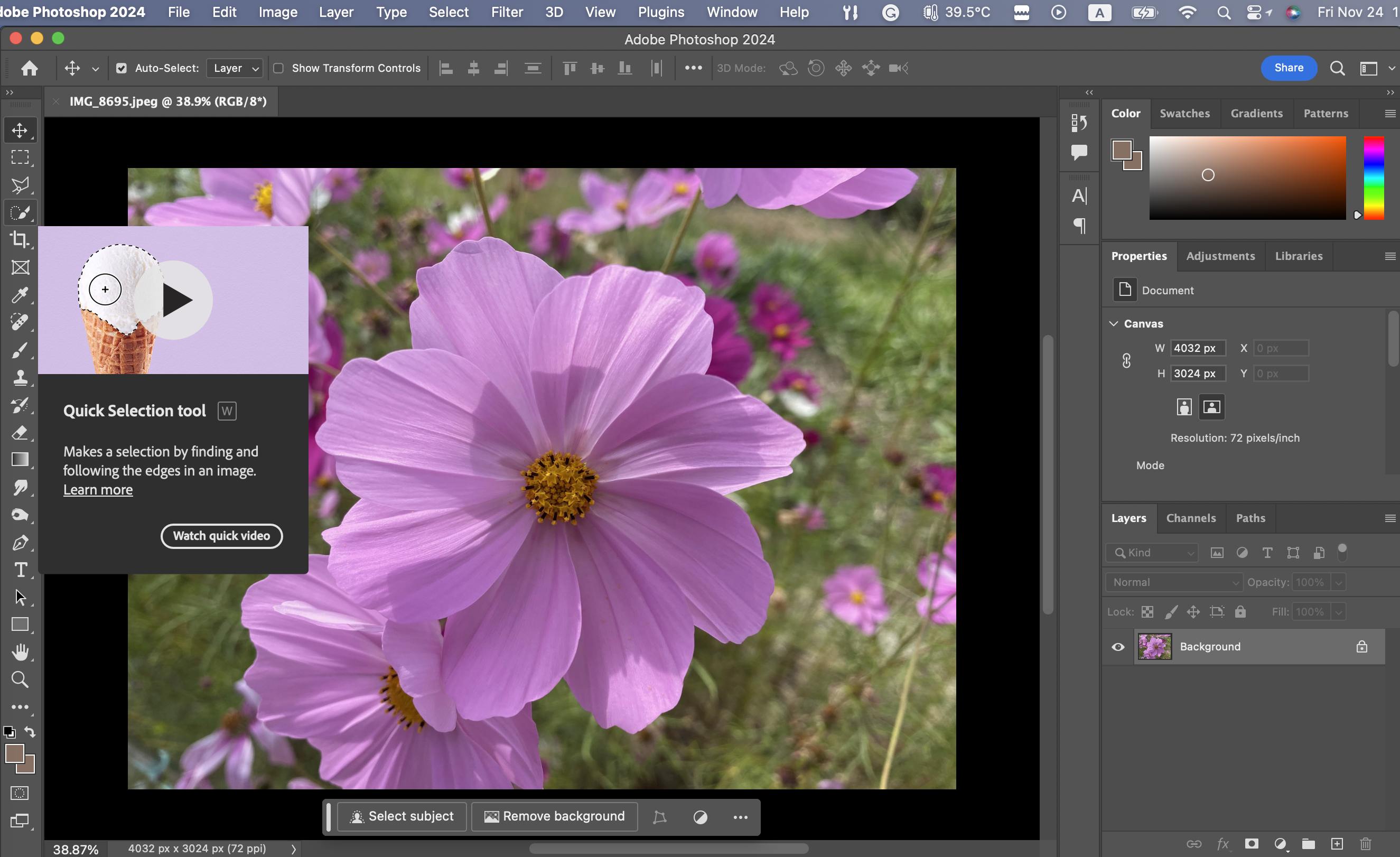The height and width of the screenshot is (857, 1400).
Task: Delete layer using trash icon
Action: 1365,843
